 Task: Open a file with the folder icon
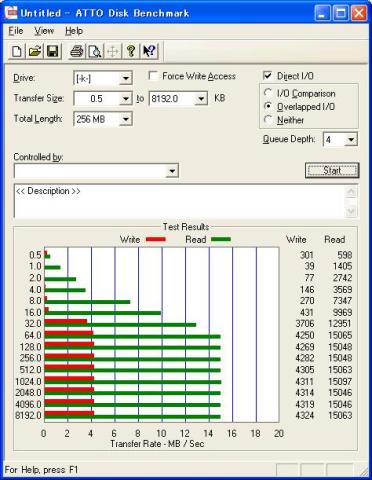tap(35, 51)
